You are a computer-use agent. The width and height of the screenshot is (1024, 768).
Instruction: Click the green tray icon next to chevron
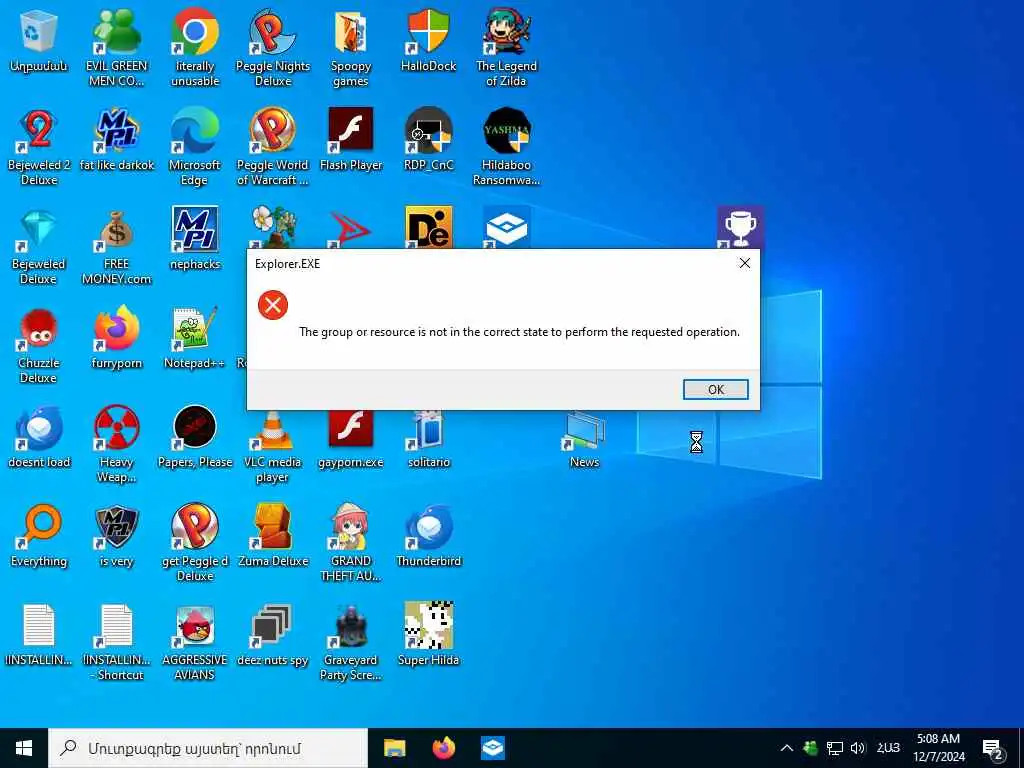coord(810,748)
